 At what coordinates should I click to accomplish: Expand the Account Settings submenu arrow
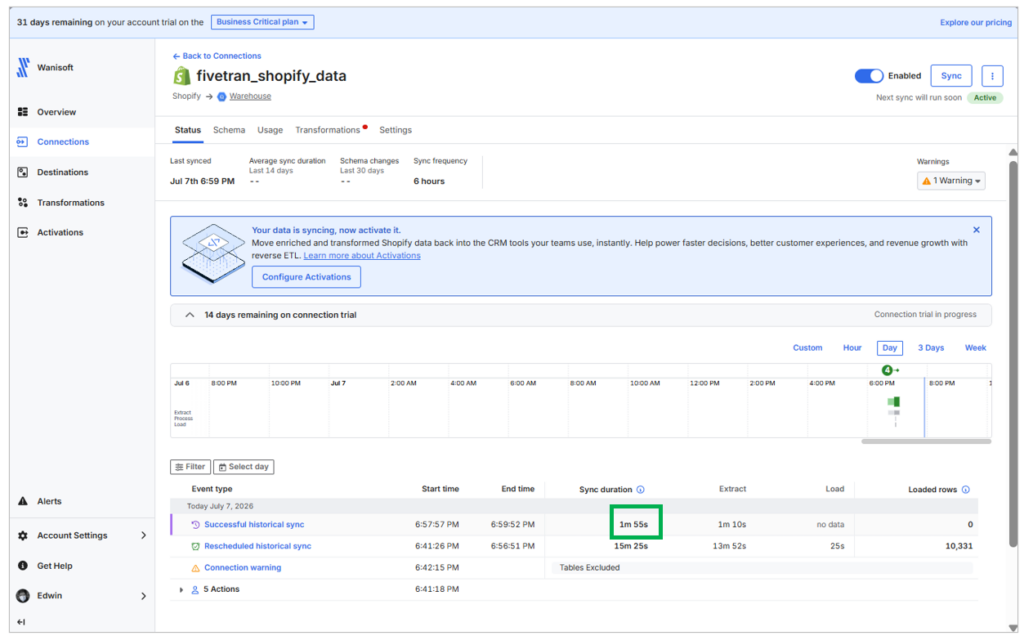point(143,535)
